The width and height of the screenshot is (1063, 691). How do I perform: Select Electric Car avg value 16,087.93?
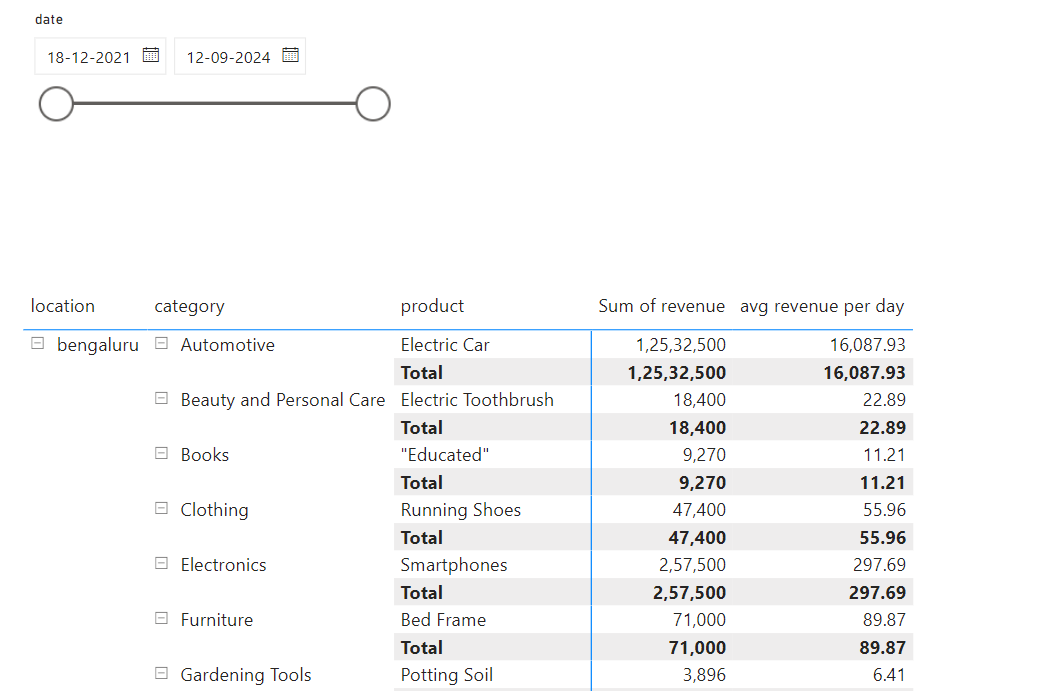868,345
